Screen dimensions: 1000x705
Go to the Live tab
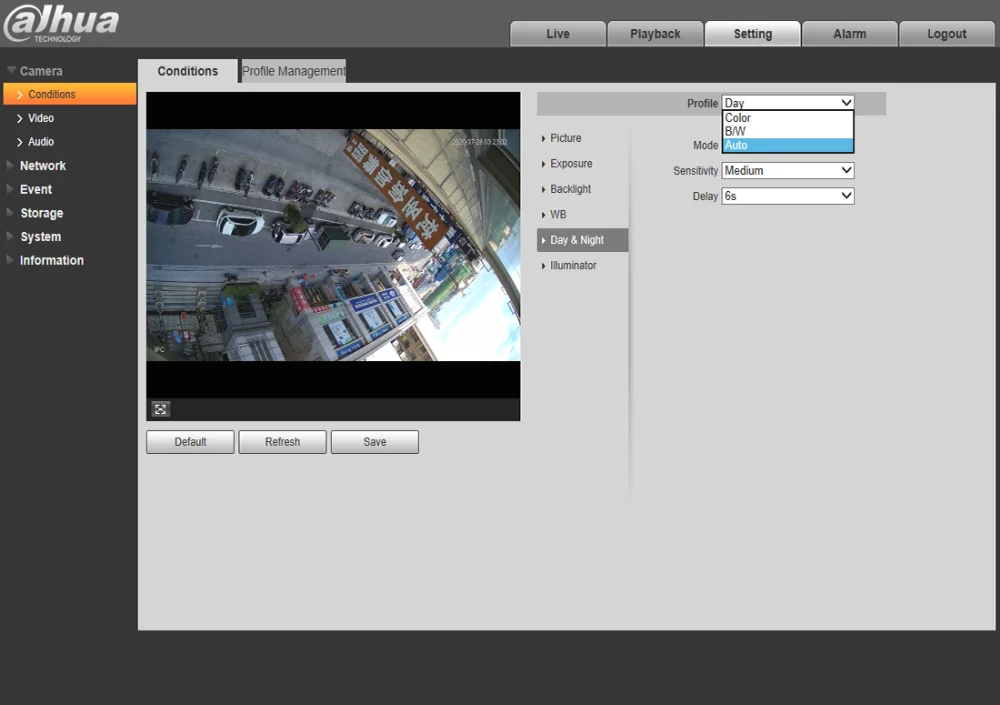coord(558,34)
